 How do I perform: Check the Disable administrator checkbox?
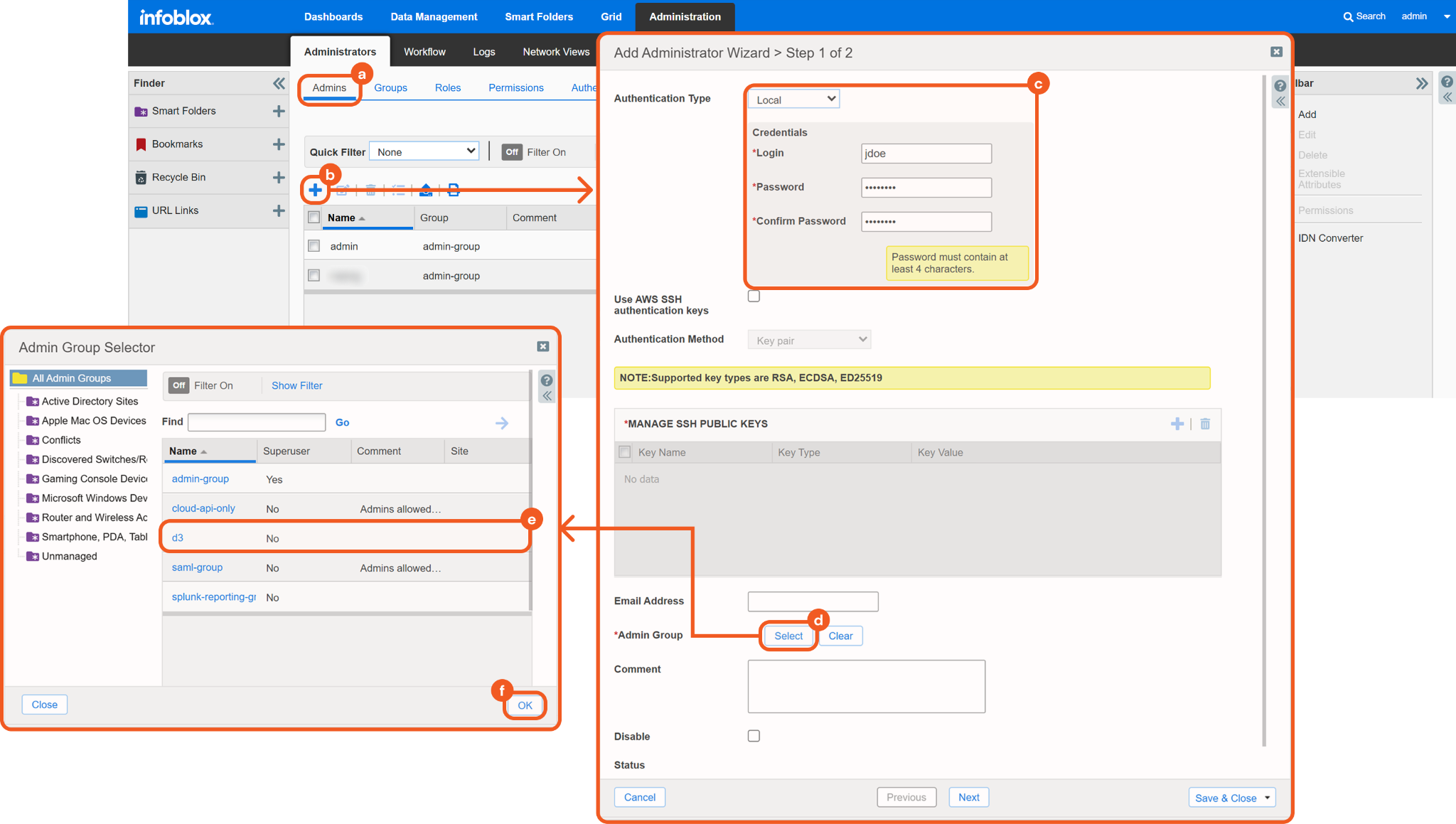click(x=754, y=736)
